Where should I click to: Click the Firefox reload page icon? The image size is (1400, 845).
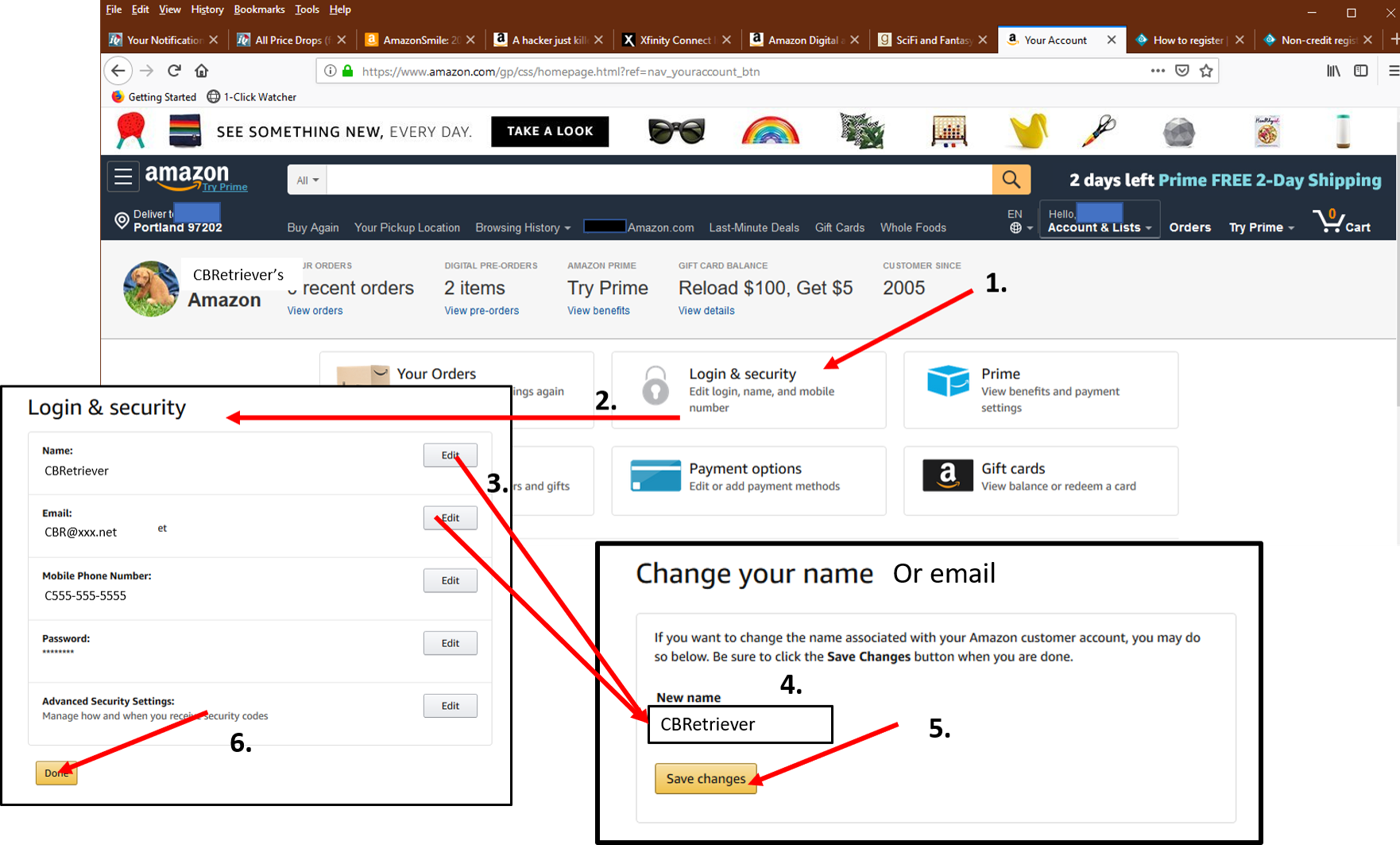(x=174, y=71)
